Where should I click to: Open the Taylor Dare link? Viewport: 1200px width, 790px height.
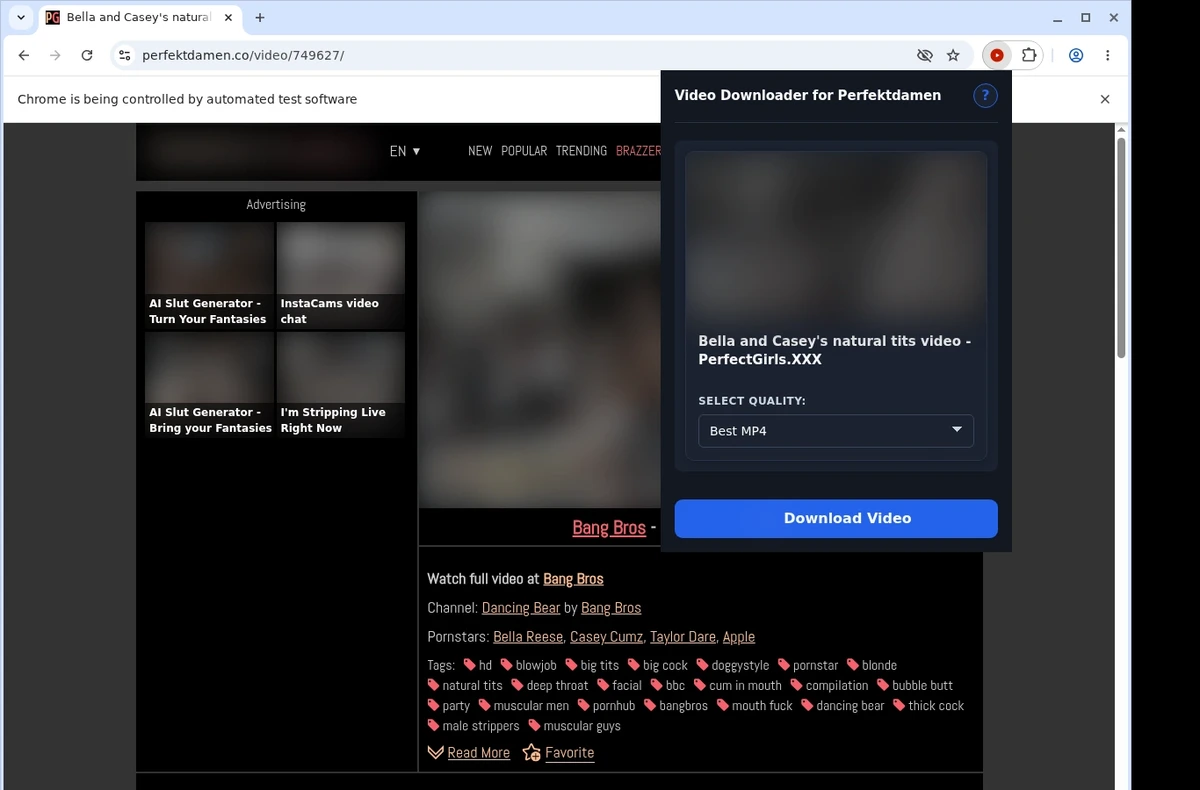click(x=683, y=637)
